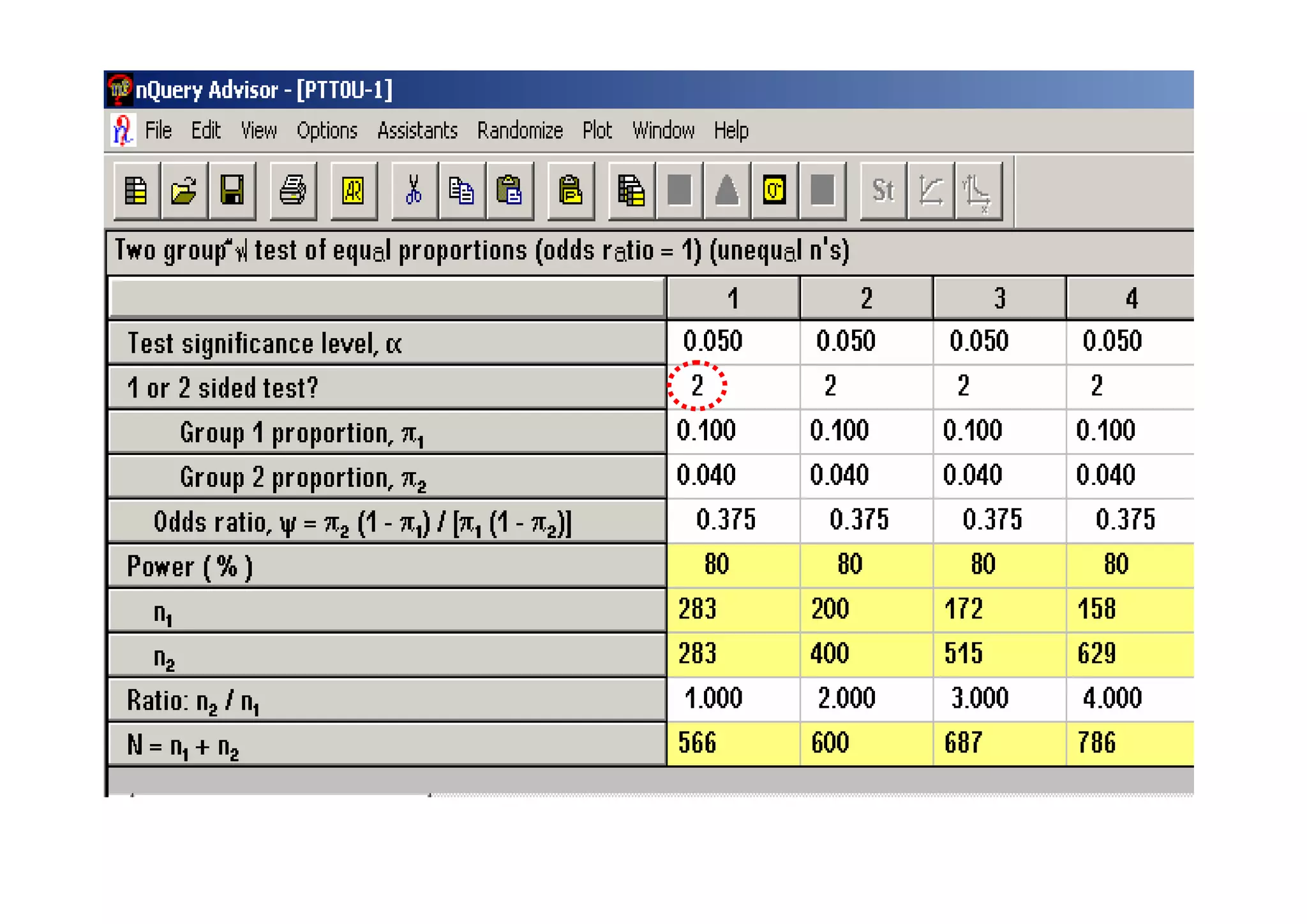Click the printer icon
The image size is (1307, 924).
click(x=293, y=190)
